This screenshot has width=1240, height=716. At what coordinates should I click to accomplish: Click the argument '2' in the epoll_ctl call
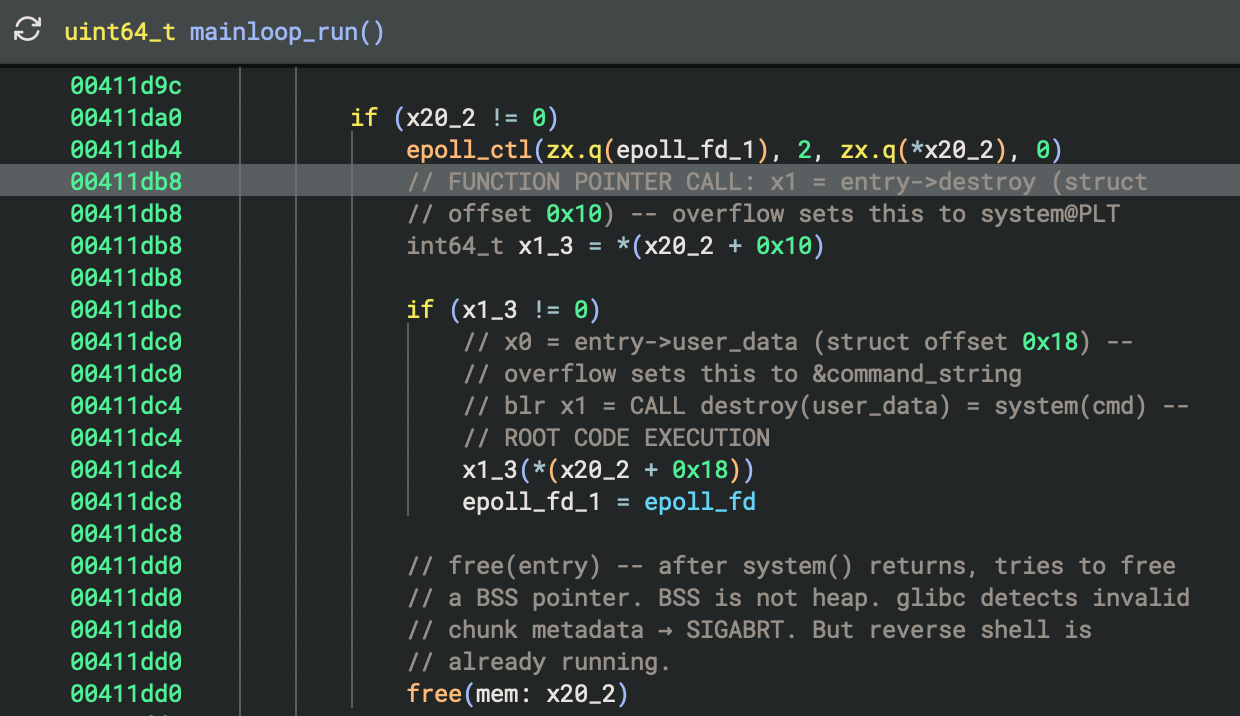pyautogui.click(x=804, y=150)
